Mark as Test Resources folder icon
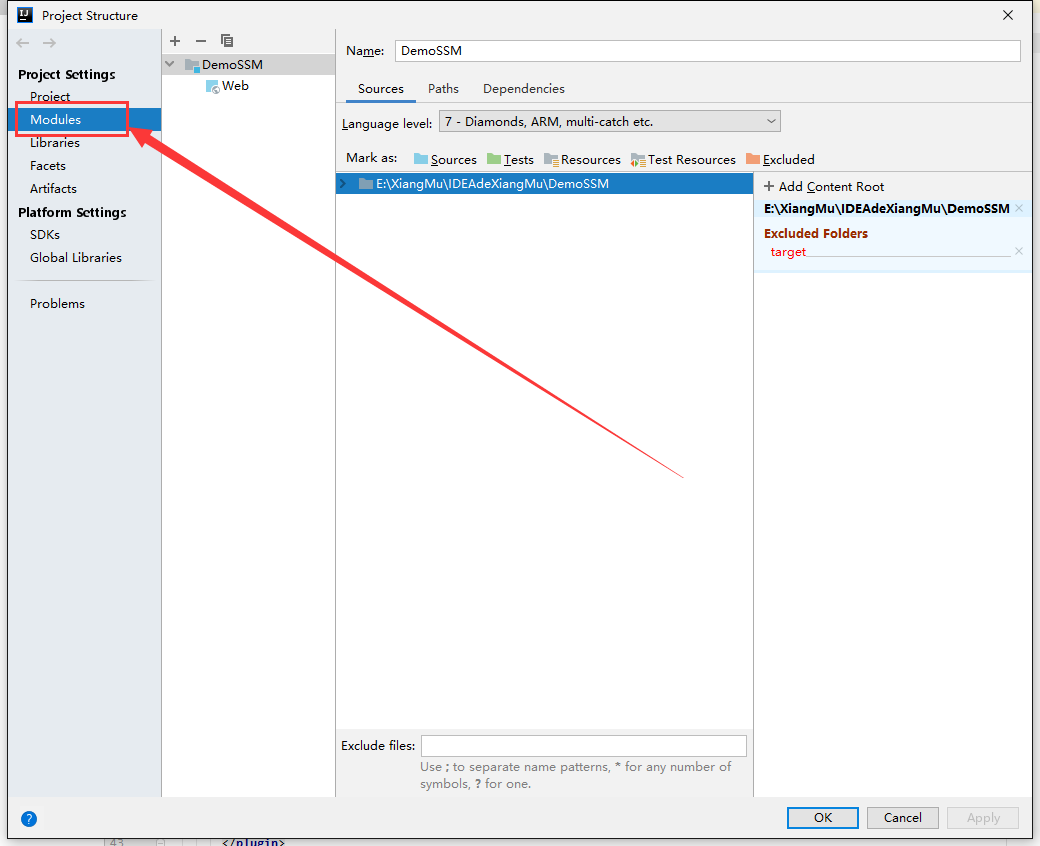The image size is (1040, 846). pyautogui.click(x=638, y=160)
